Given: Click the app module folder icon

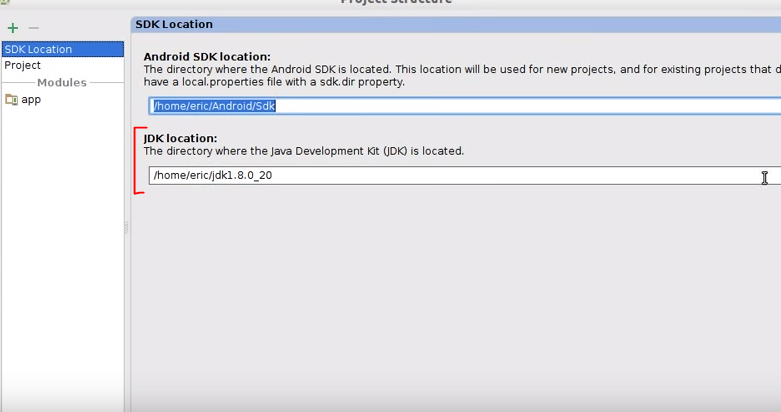Looking at the screenshot, I should click(11, 100).
